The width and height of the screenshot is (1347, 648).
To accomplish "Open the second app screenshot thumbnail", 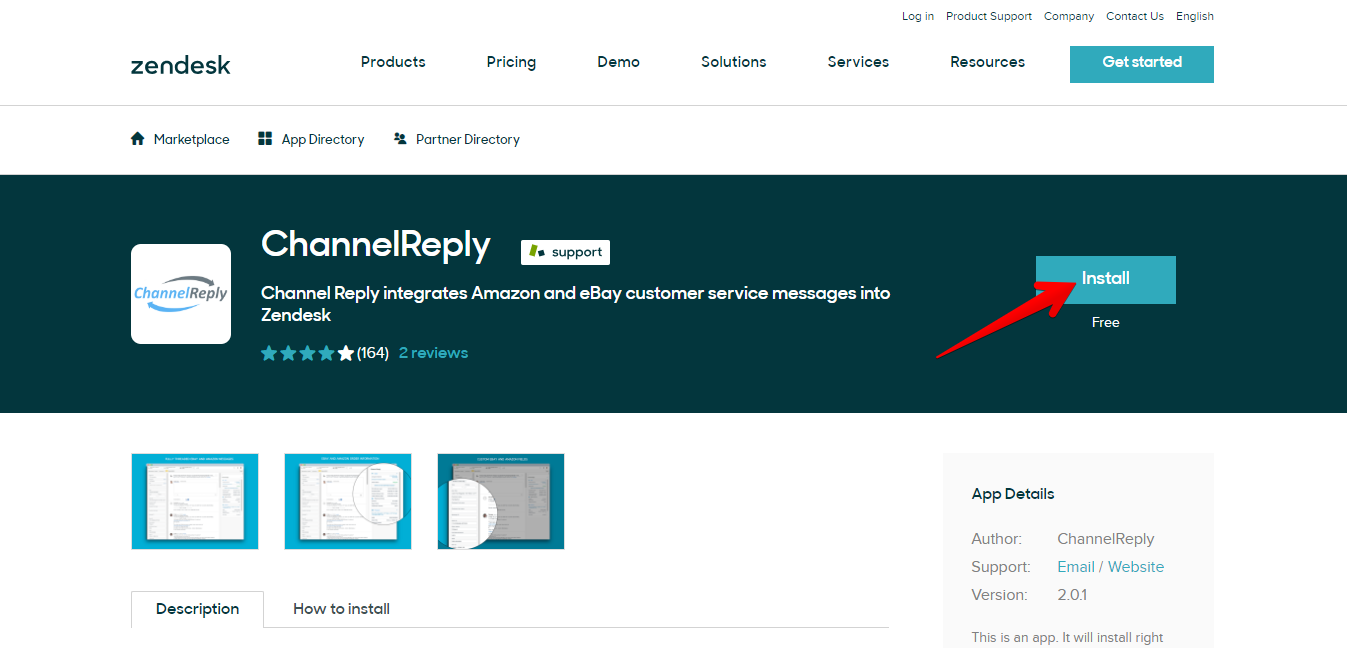I will tap(348, 501).
